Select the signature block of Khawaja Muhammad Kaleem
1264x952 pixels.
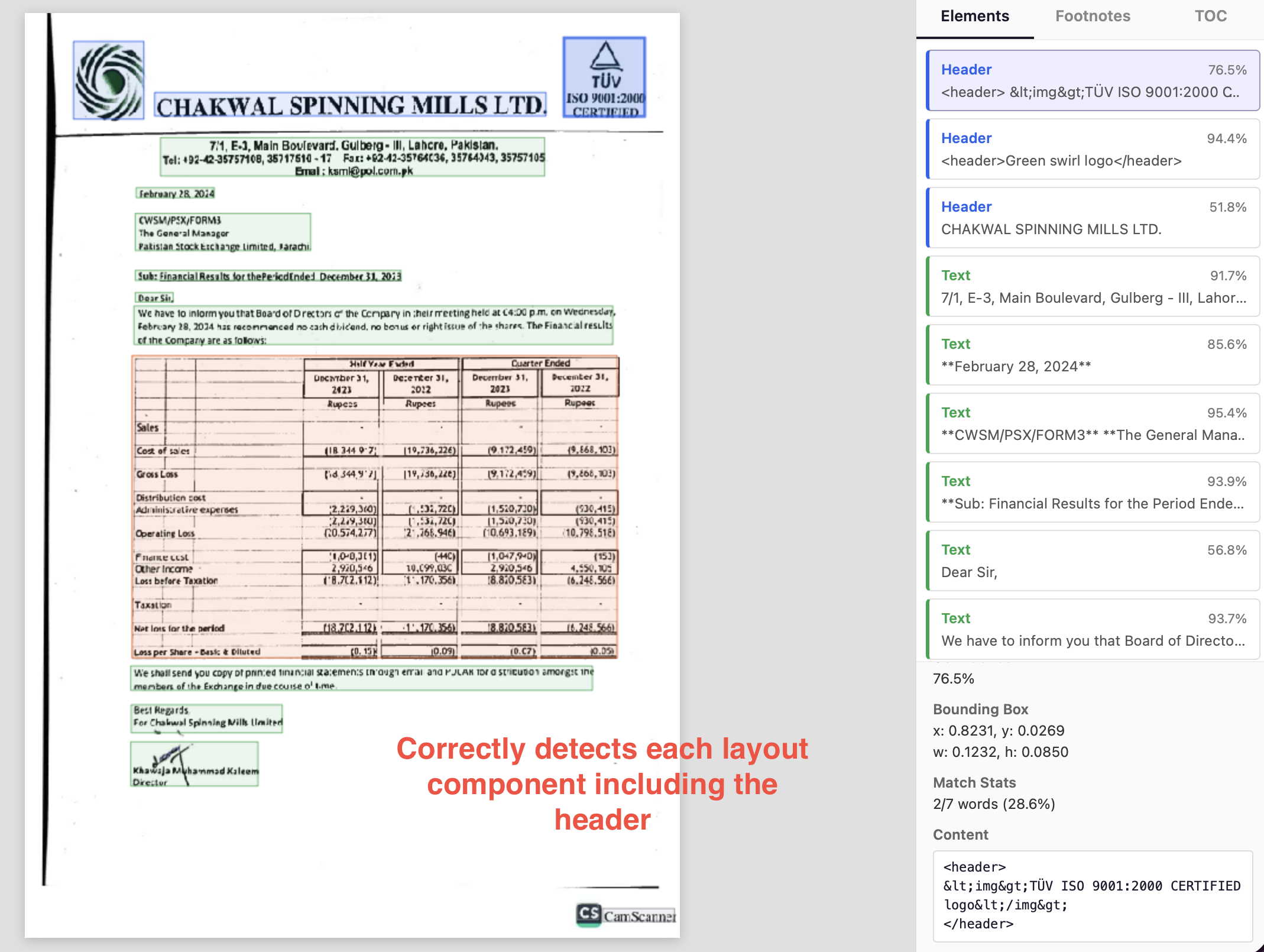tap(195, 765)
